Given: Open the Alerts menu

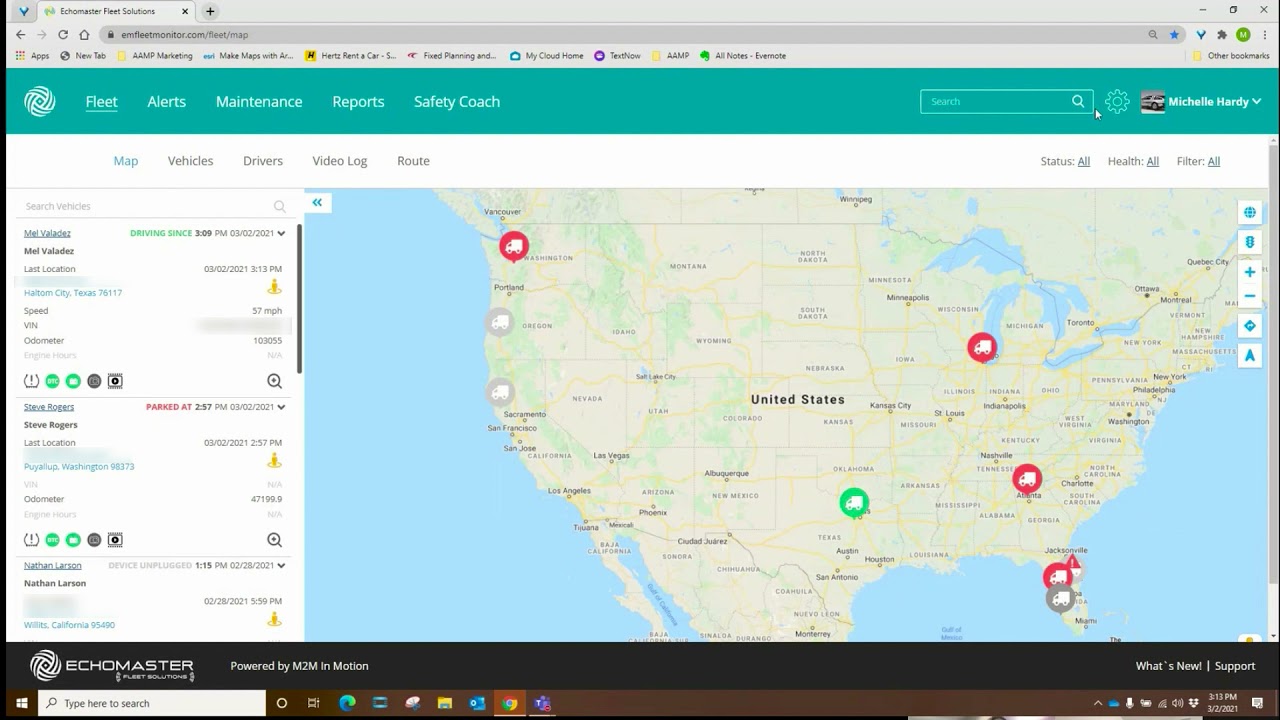Looking at the screenshot, I should (x=166, y=102).
